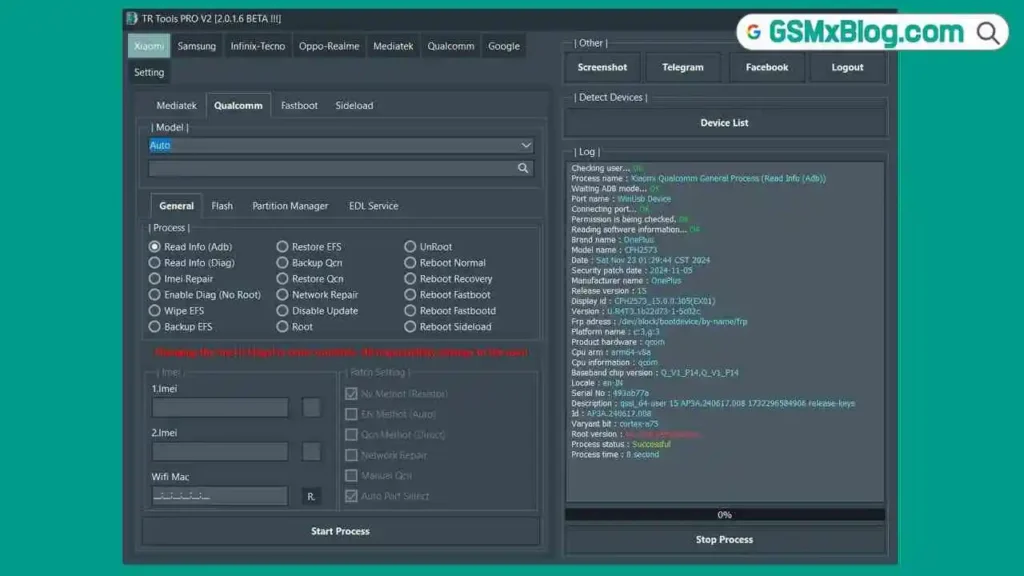Viewport: 1024px width, 576px height.
Task: Open the Samsung brand tab
Action: pyautogui.click(x=197, y=46)
